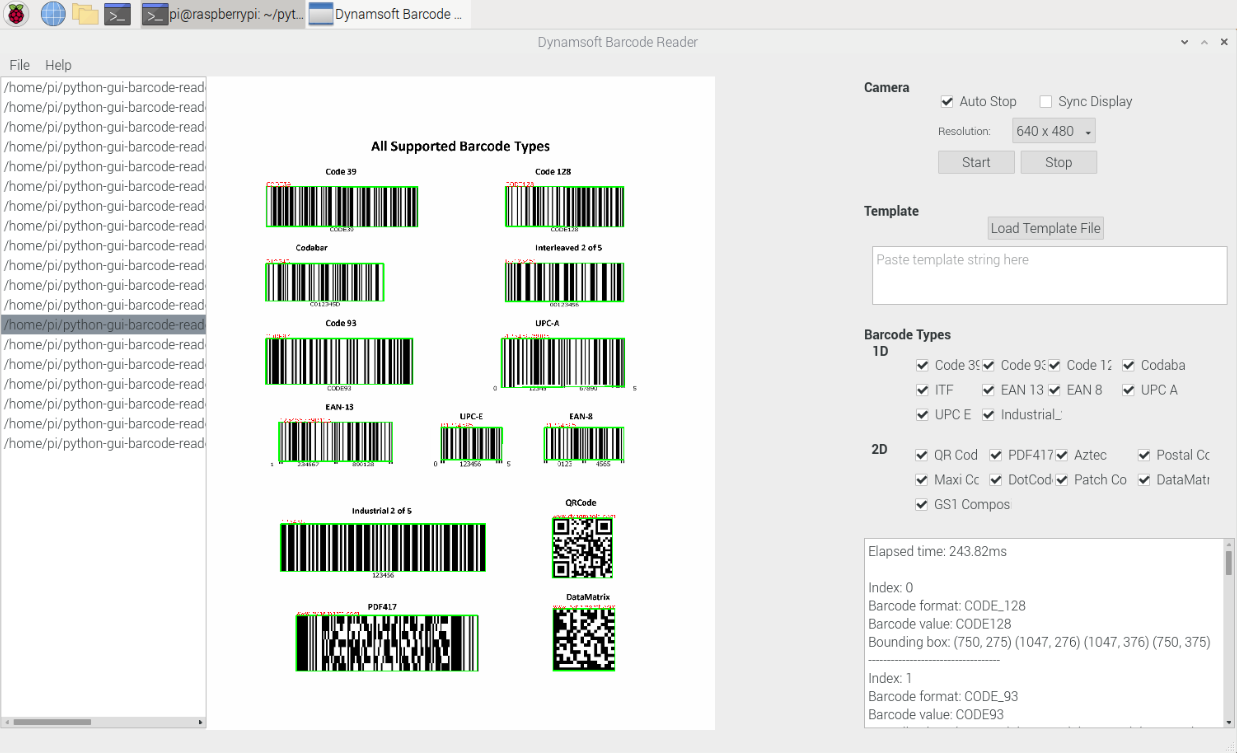Click the Dynamsoft Barcode taskbar entry

coord(386,14)
